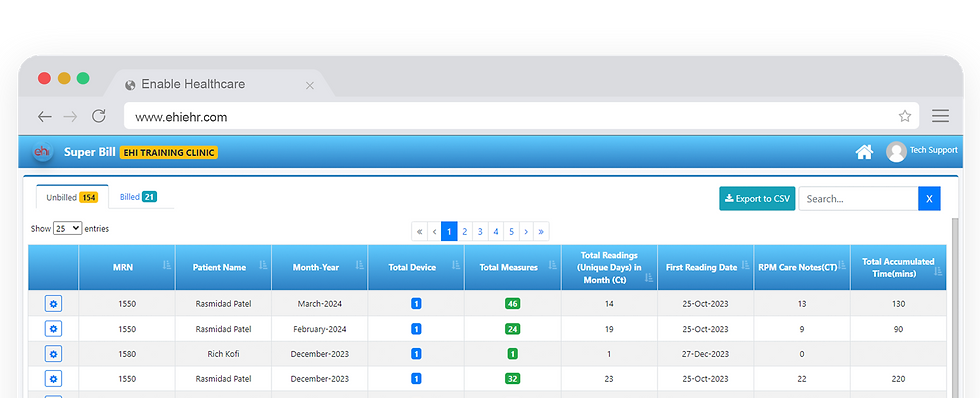Open gear settings for March-2024 row
The width and height of the screenshot is (980, 398).
53,304
